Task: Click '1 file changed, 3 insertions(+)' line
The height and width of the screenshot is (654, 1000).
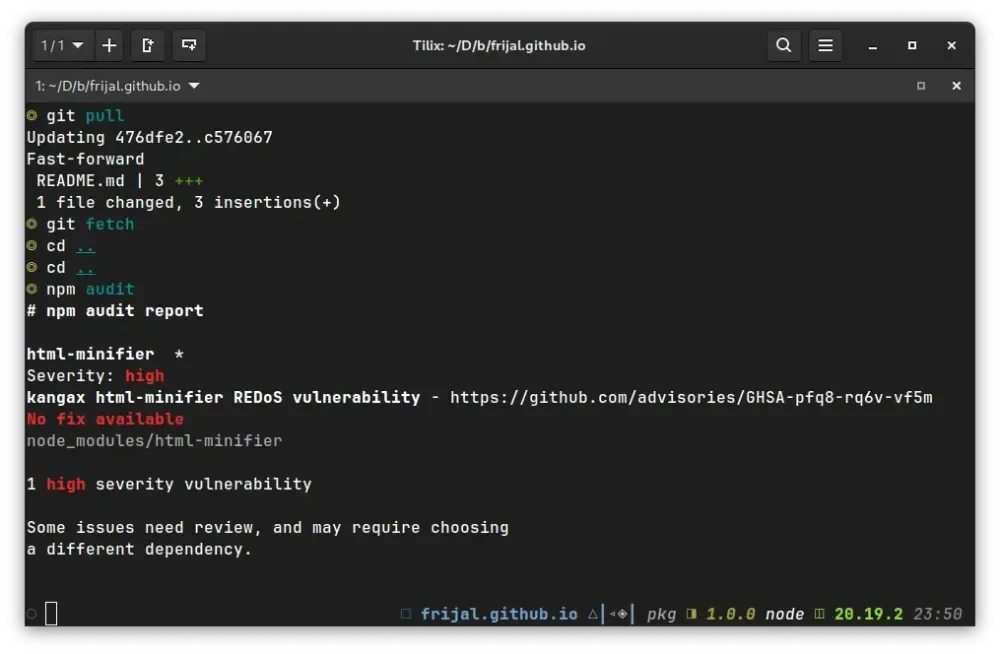Action: click(x=188, y=202)
